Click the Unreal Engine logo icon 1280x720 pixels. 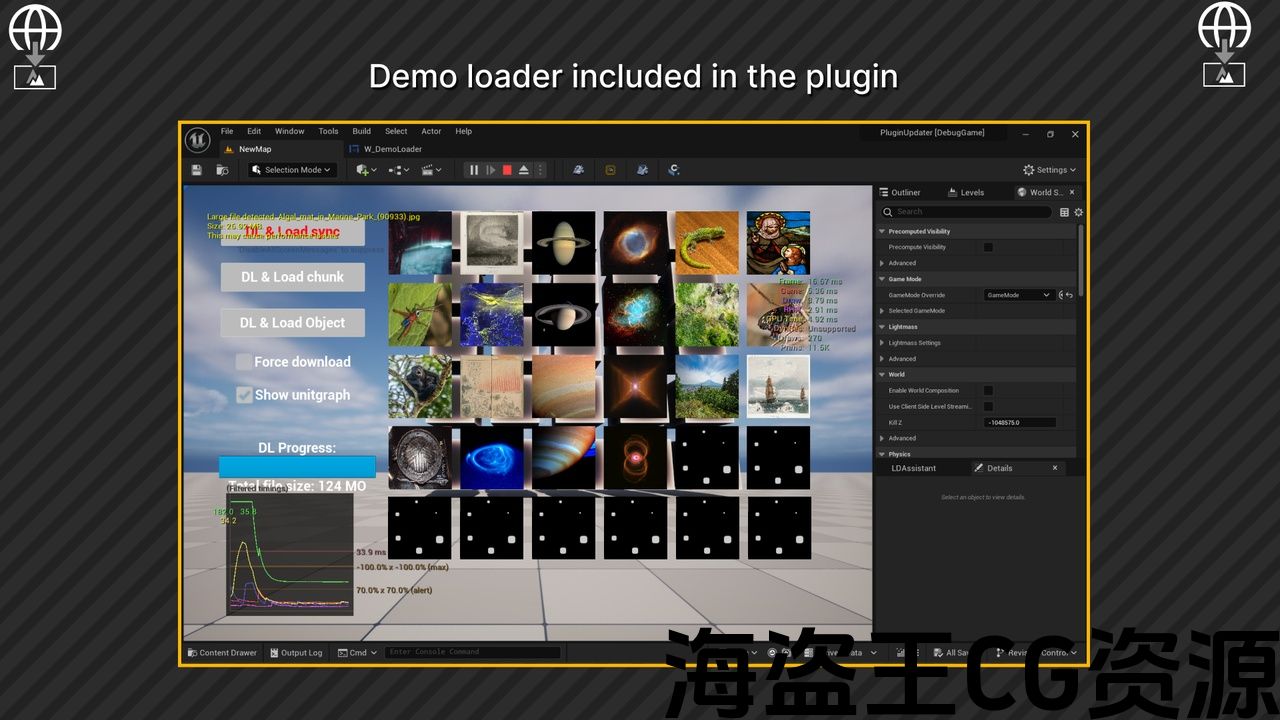pos(197,140)
